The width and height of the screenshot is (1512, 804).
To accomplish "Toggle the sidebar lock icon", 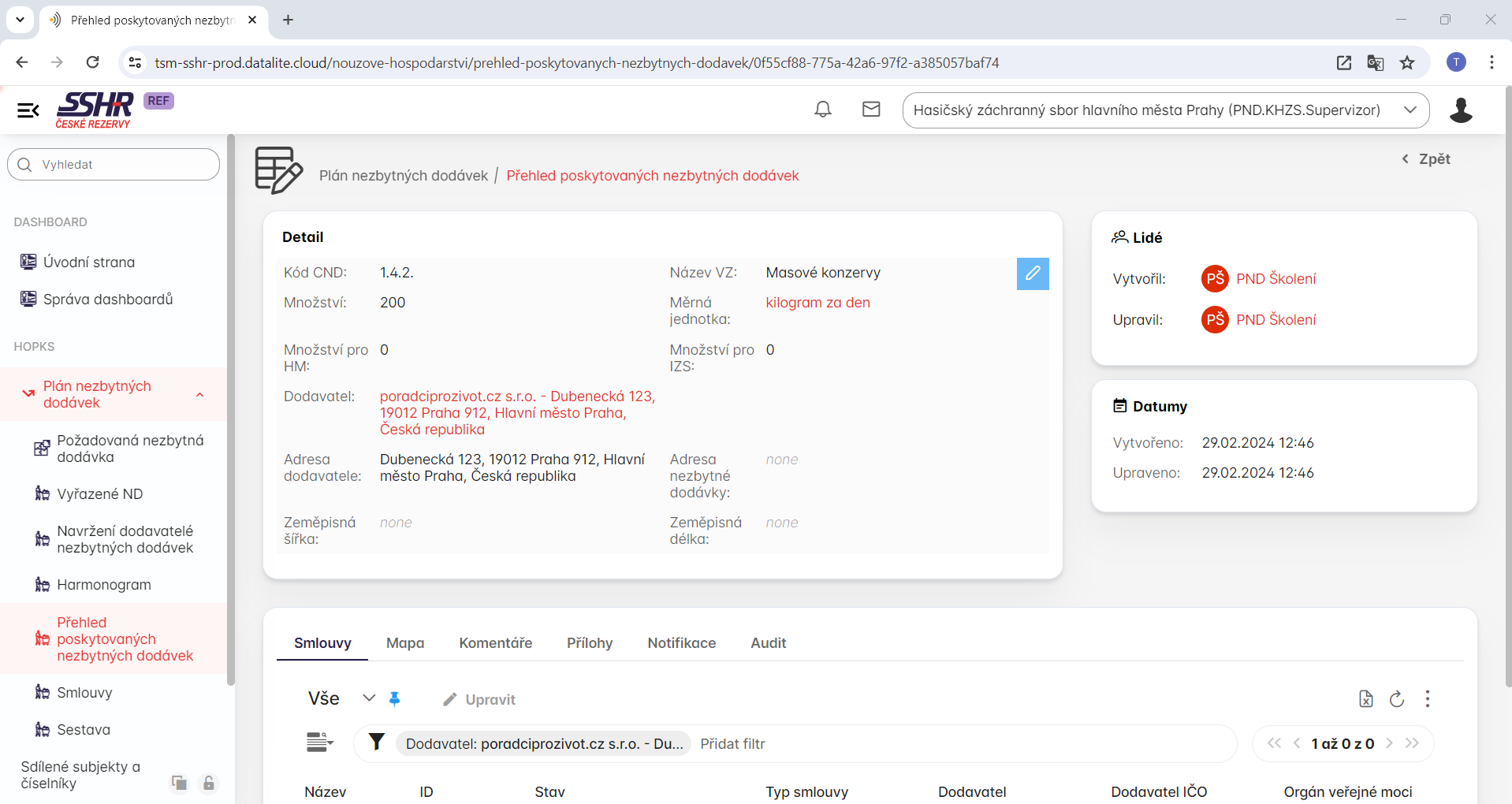I will [x=209, y=783].
